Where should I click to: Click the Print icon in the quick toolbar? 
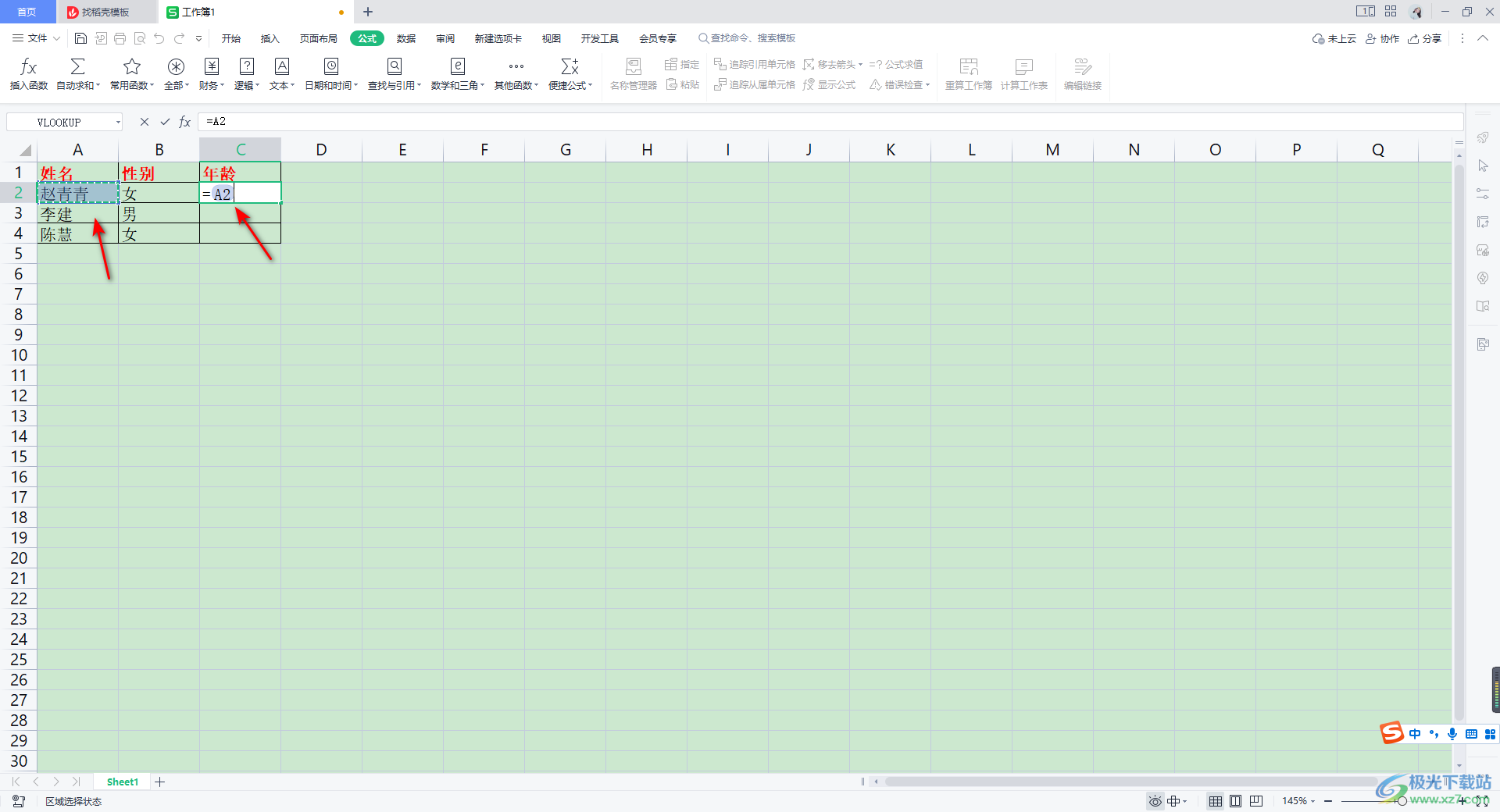point(120,38)
